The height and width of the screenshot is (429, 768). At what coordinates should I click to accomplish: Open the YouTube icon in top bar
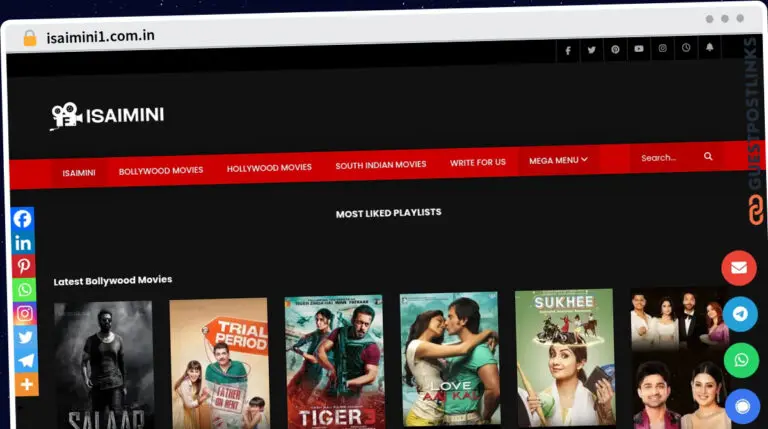pyautogui.click(x=639, y=49)
